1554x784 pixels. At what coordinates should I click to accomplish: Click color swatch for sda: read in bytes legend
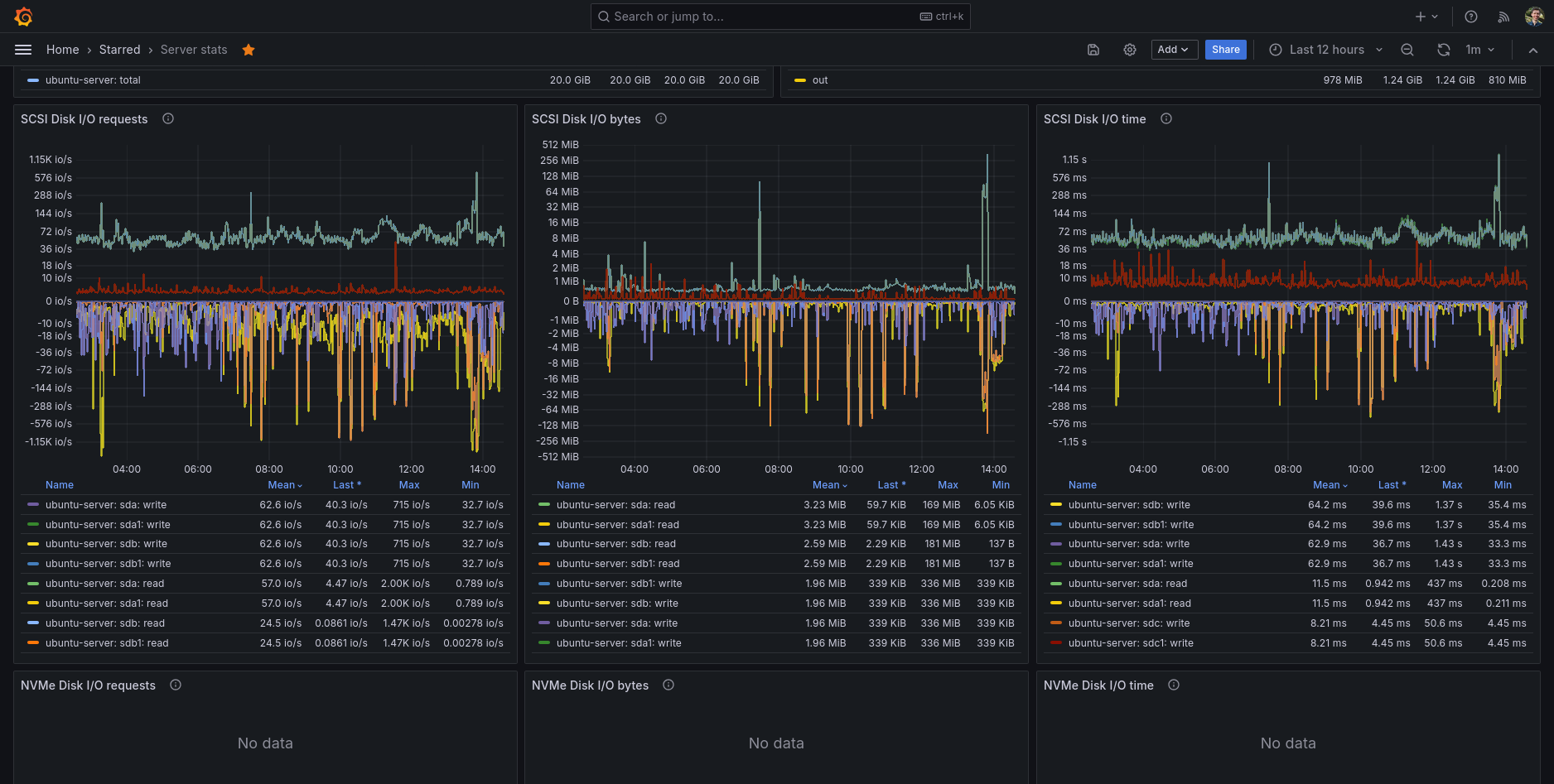[x=544, y=505]
